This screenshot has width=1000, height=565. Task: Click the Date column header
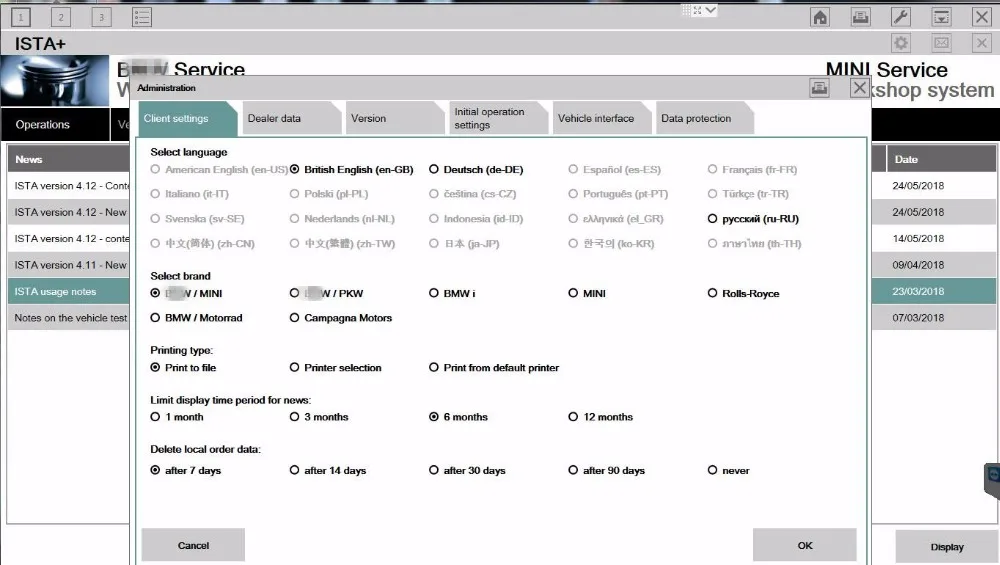(x=941, y=159)
